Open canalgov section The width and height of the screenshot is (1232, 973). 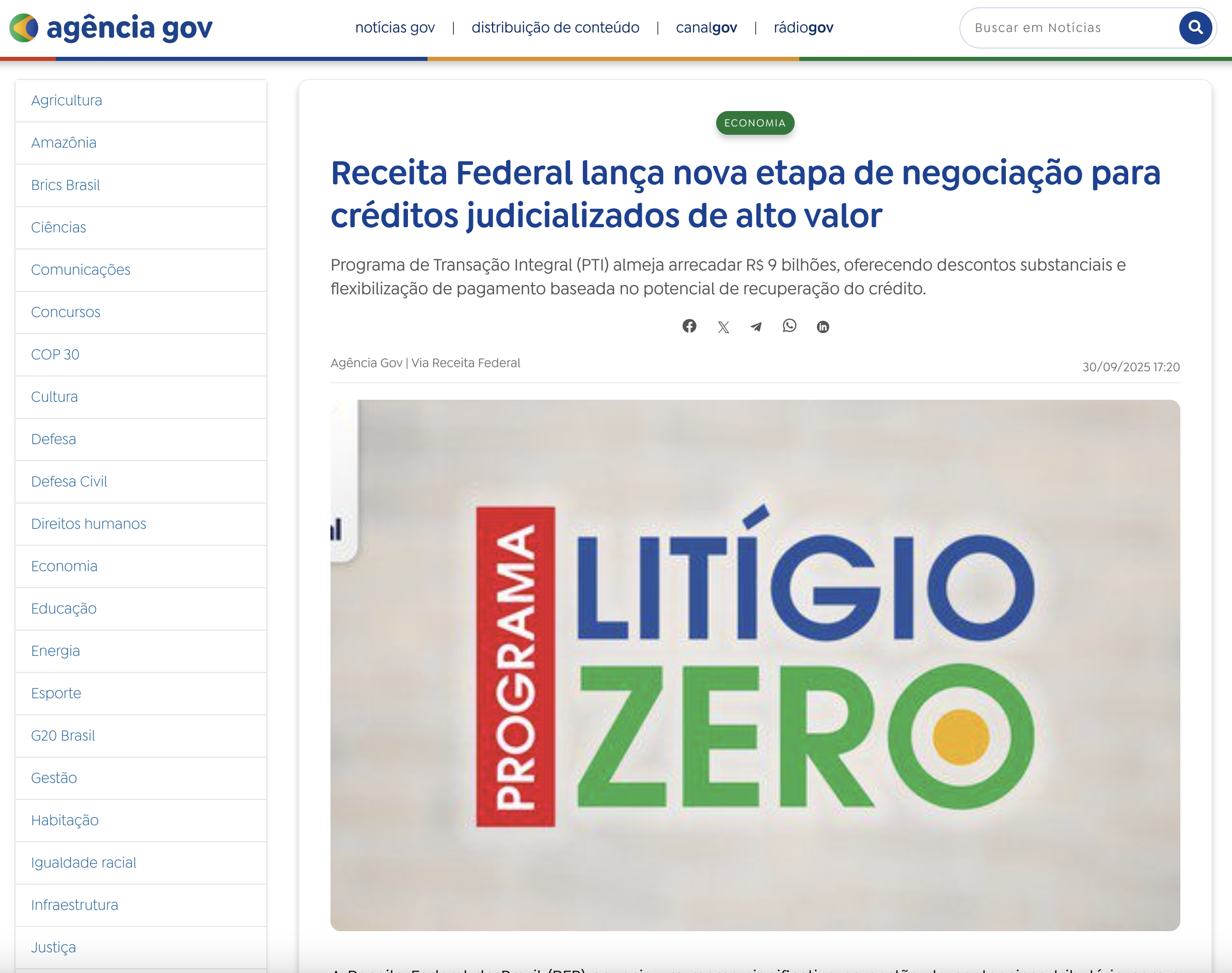click(x=706, y=27)
